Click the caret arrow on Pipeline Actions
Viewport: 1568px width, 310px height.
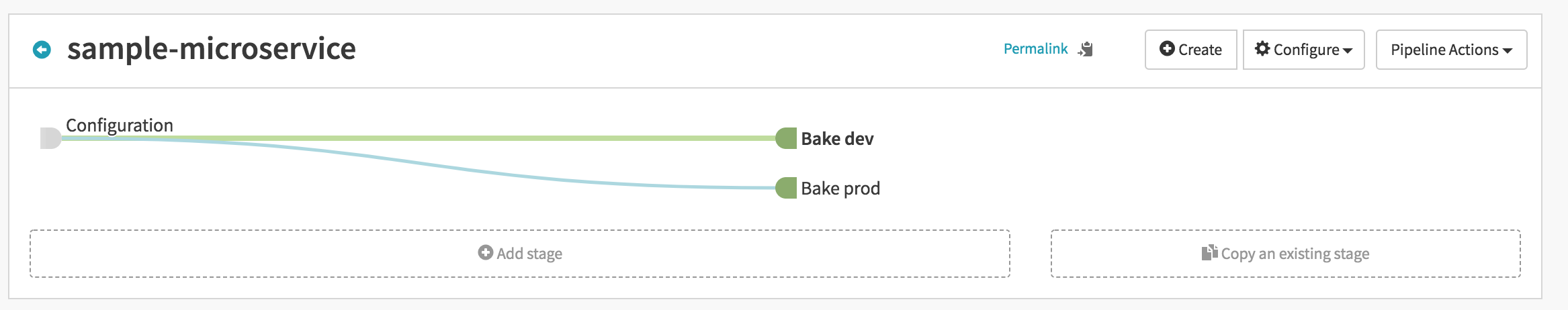tap(1507, 51)
